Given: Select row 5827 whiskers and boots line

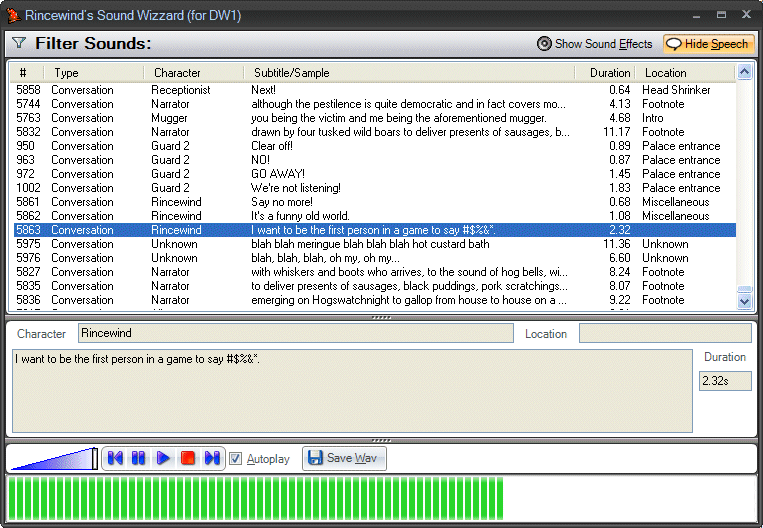Looking at the screenshot, I should point(375,272).
